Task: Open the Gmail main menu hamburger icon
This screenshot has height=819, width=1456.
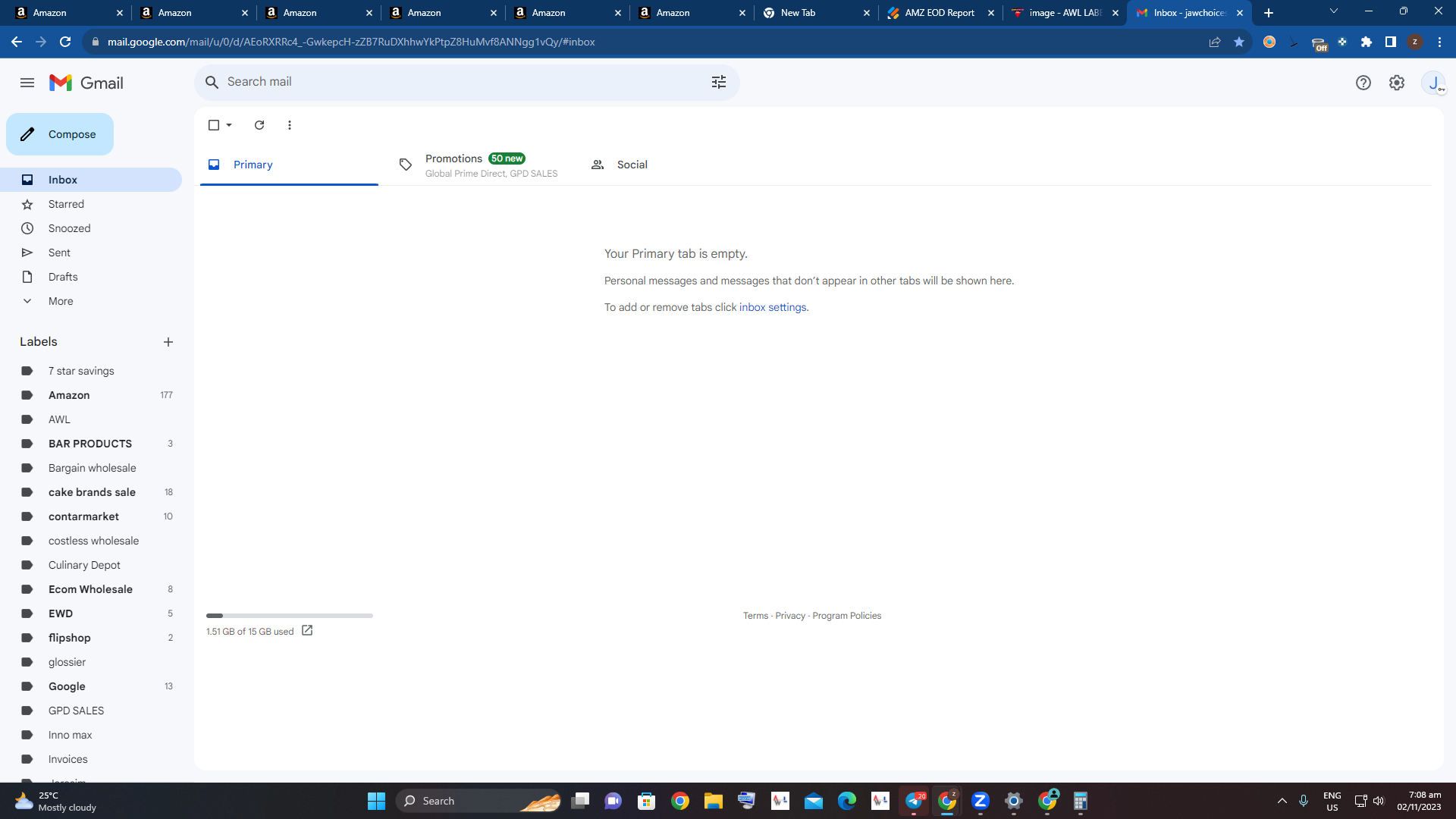Action: coord(27,83)
